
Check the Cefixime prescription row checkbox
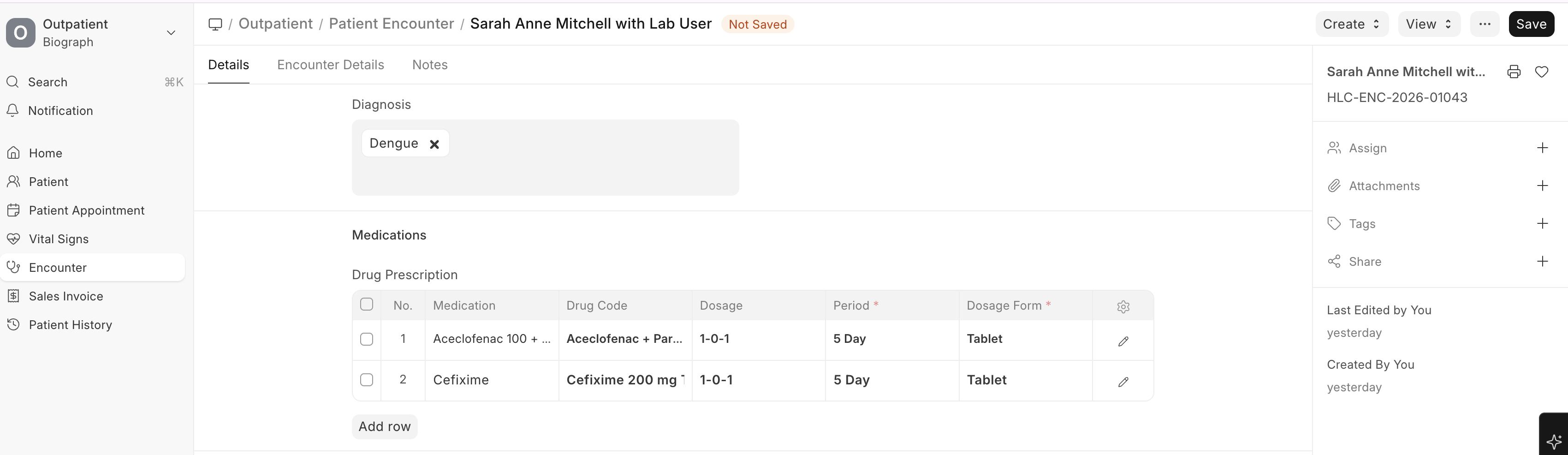click(x=367, y=379)
